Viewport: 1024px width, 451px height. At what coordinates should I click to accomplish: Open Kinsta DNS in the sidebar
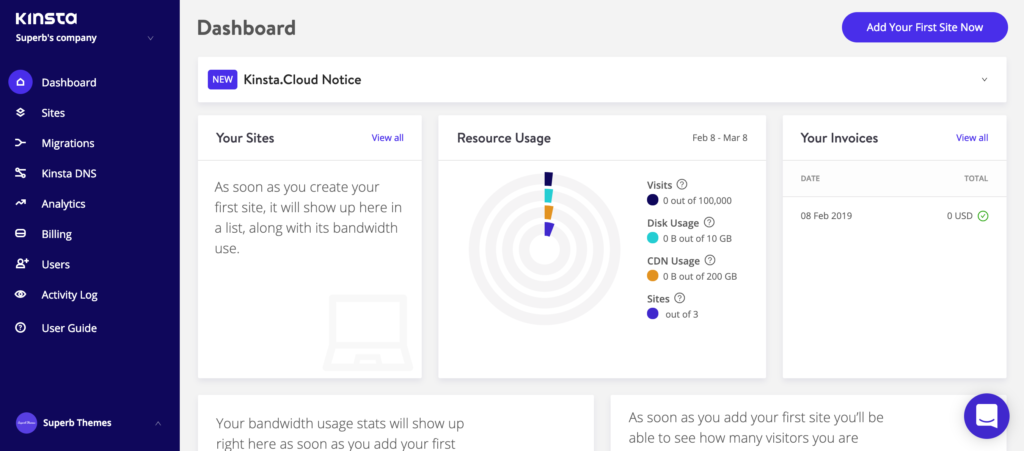click(x=69, y=174)
